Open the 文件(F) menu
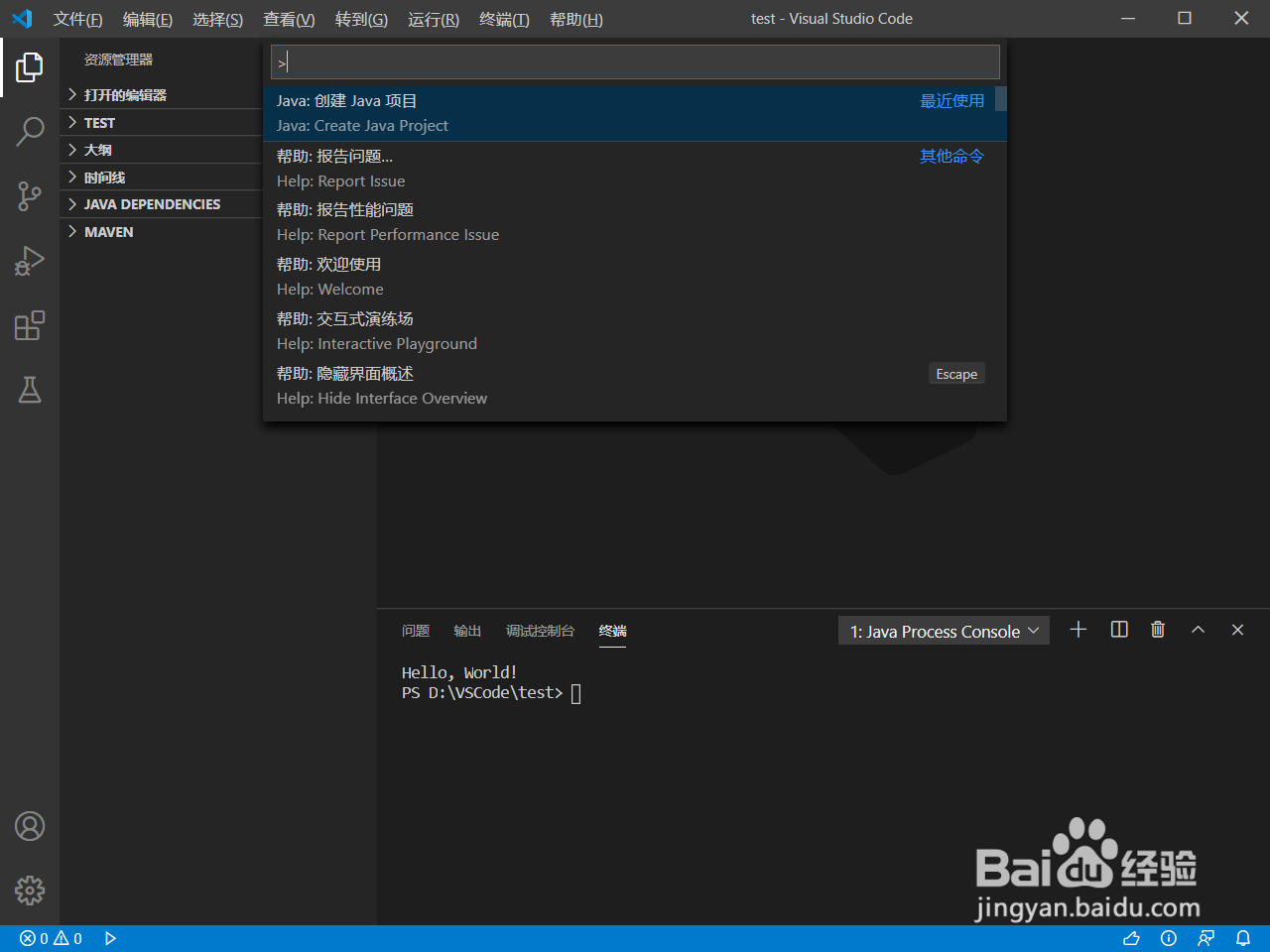 click(x=77, y=19)
